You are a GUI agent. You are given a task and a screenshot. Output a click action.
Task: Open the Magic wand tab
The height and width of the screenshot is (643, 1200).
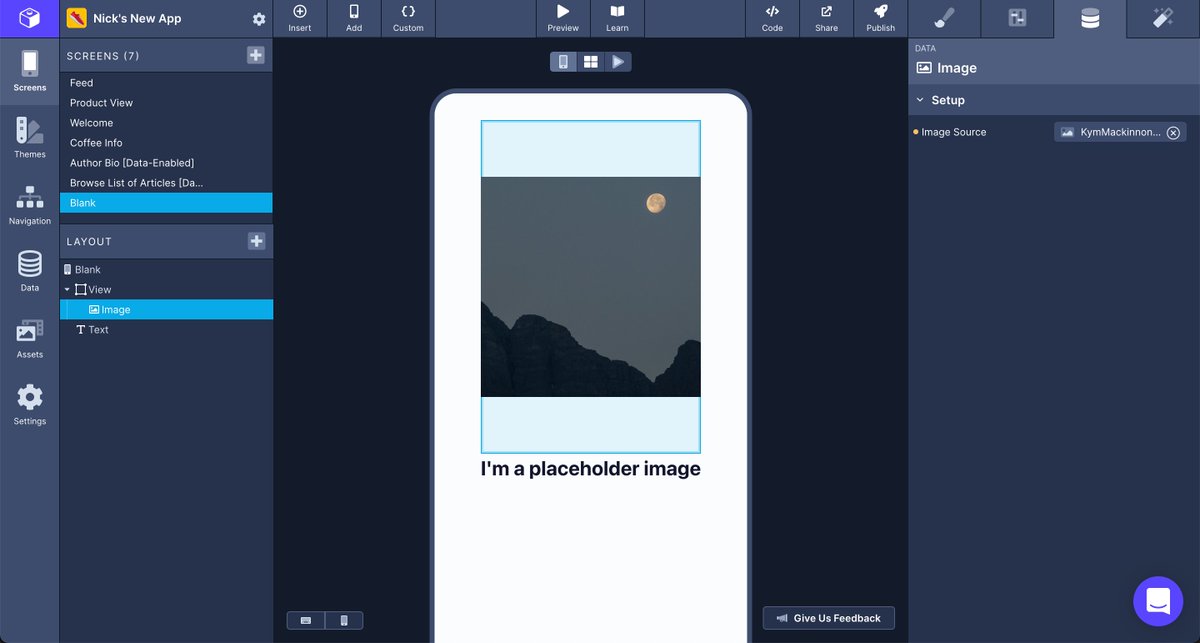1161,17
